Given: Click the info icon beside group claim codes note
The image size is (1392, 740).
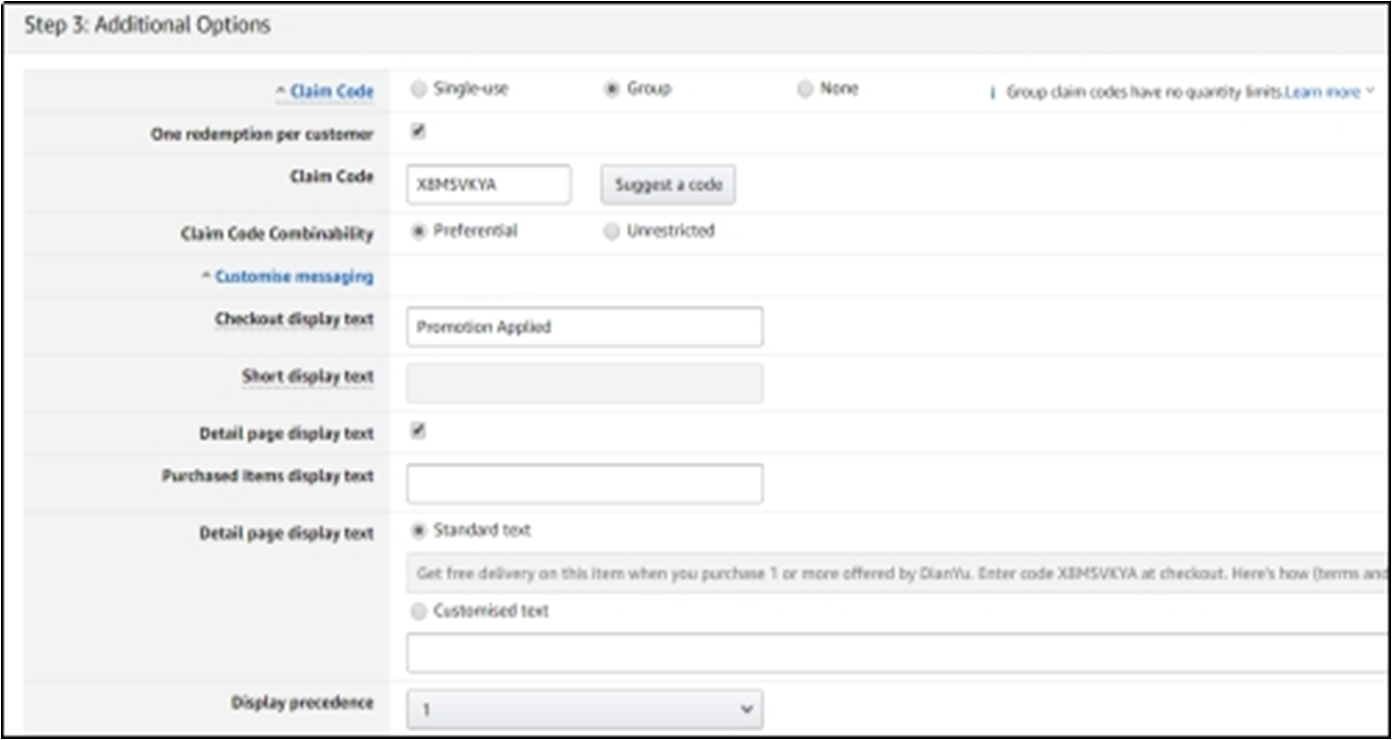Looking at the screenshot, I should pos(992,92).
